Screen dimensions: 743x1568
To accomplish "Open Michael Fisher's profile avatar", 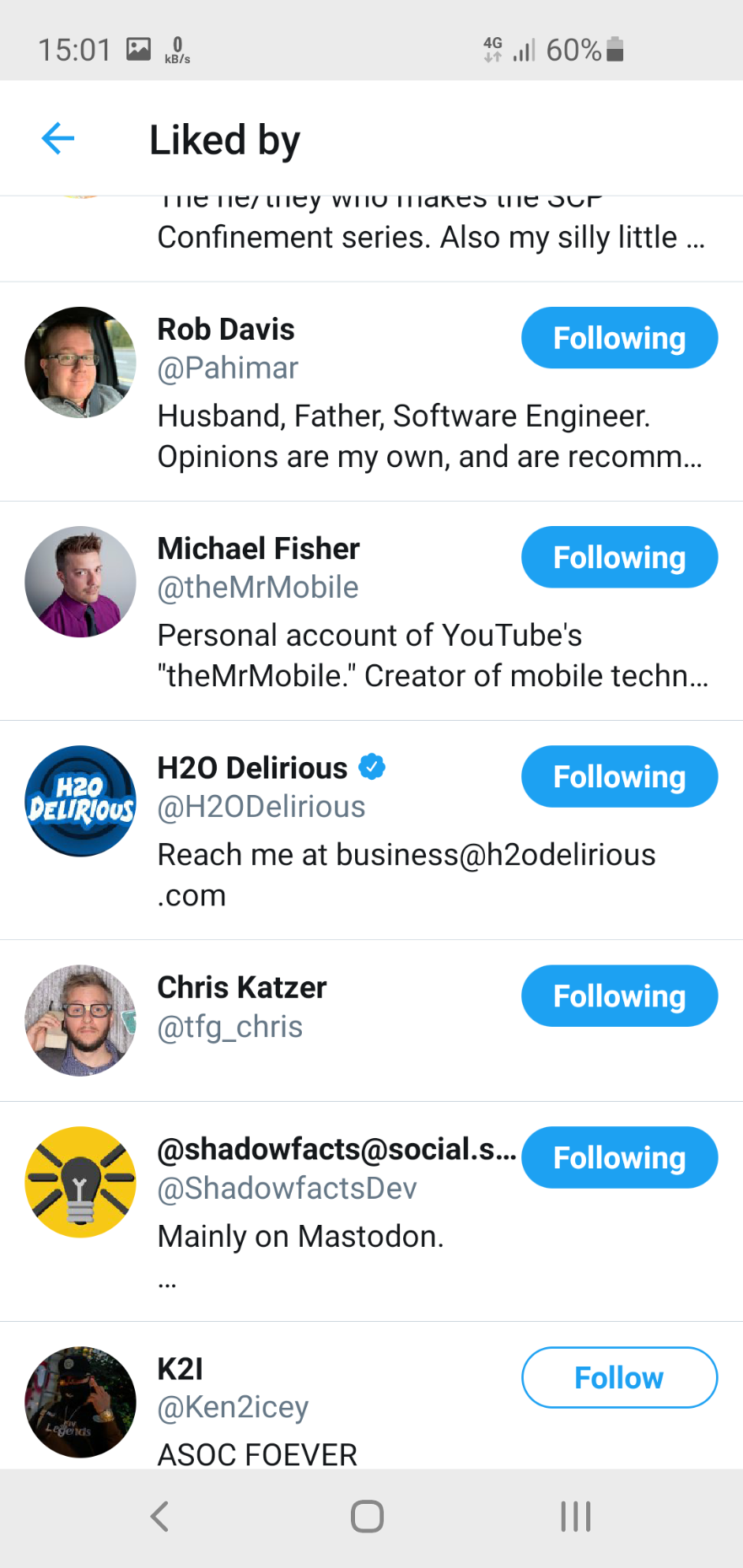I will pos(80,582).
